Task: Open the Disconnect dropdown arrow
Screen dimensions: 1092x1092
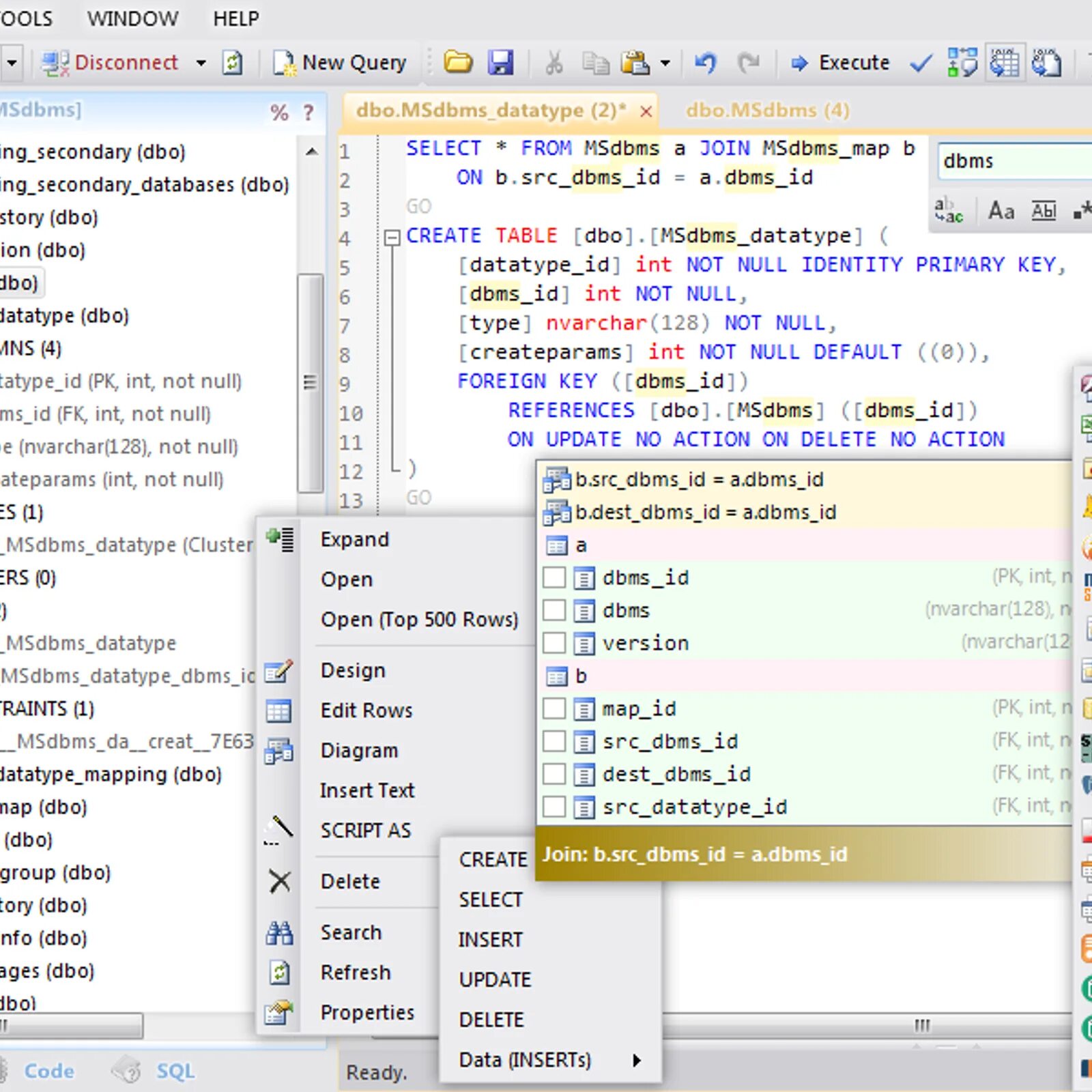Action: click(x=200, y=62)
